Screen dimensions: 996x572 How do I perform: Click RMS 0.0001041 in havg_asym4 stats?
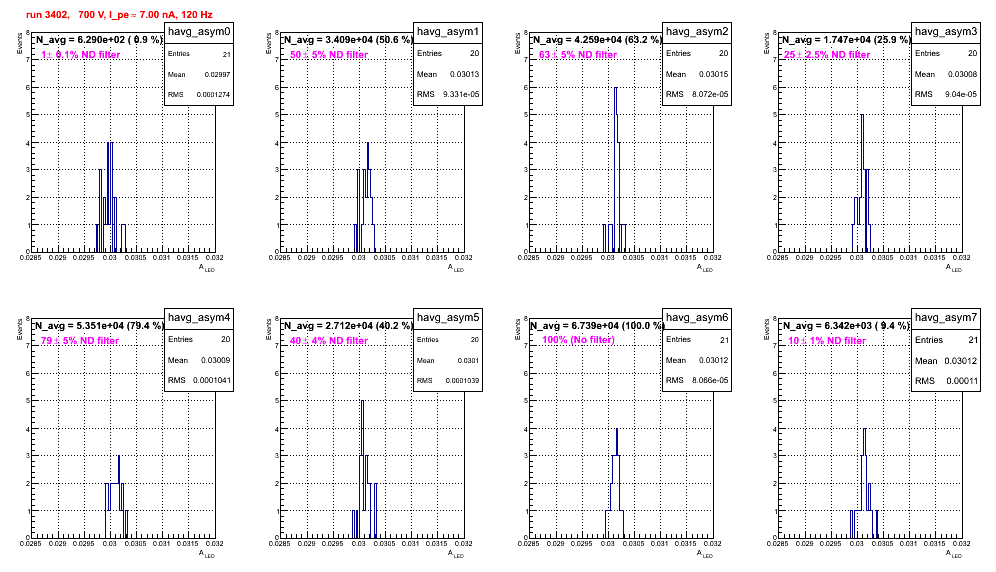click(199, 381)
